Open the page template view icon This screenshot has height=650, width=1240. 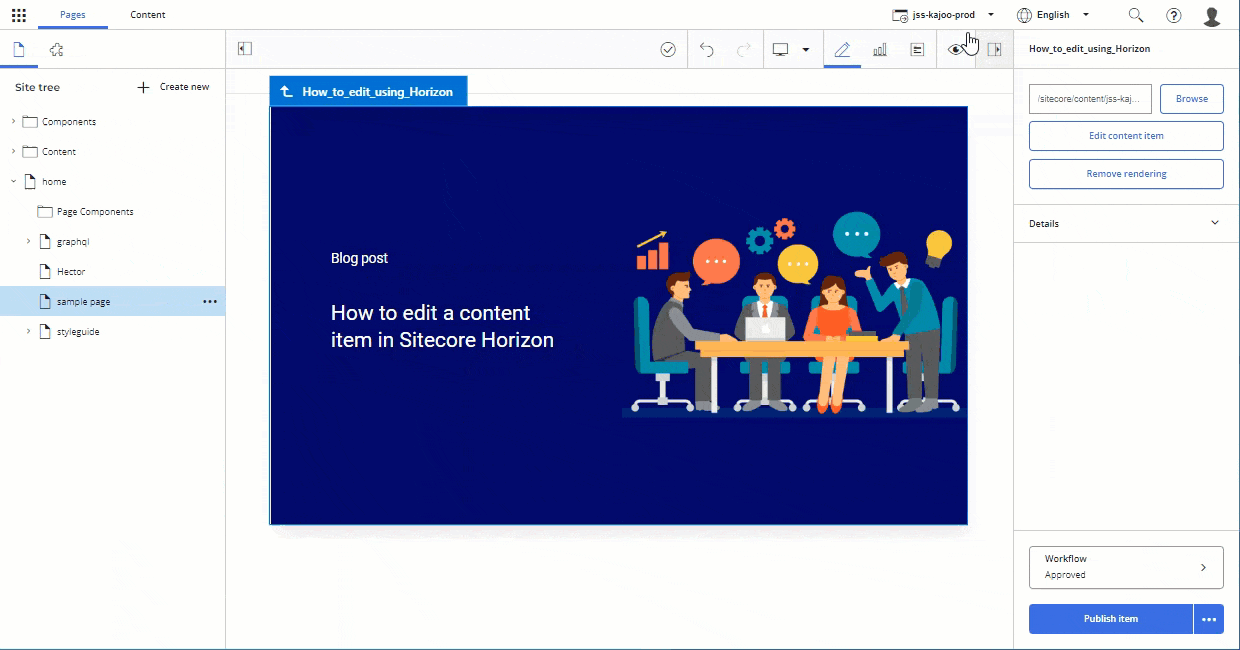pos(917,49)
